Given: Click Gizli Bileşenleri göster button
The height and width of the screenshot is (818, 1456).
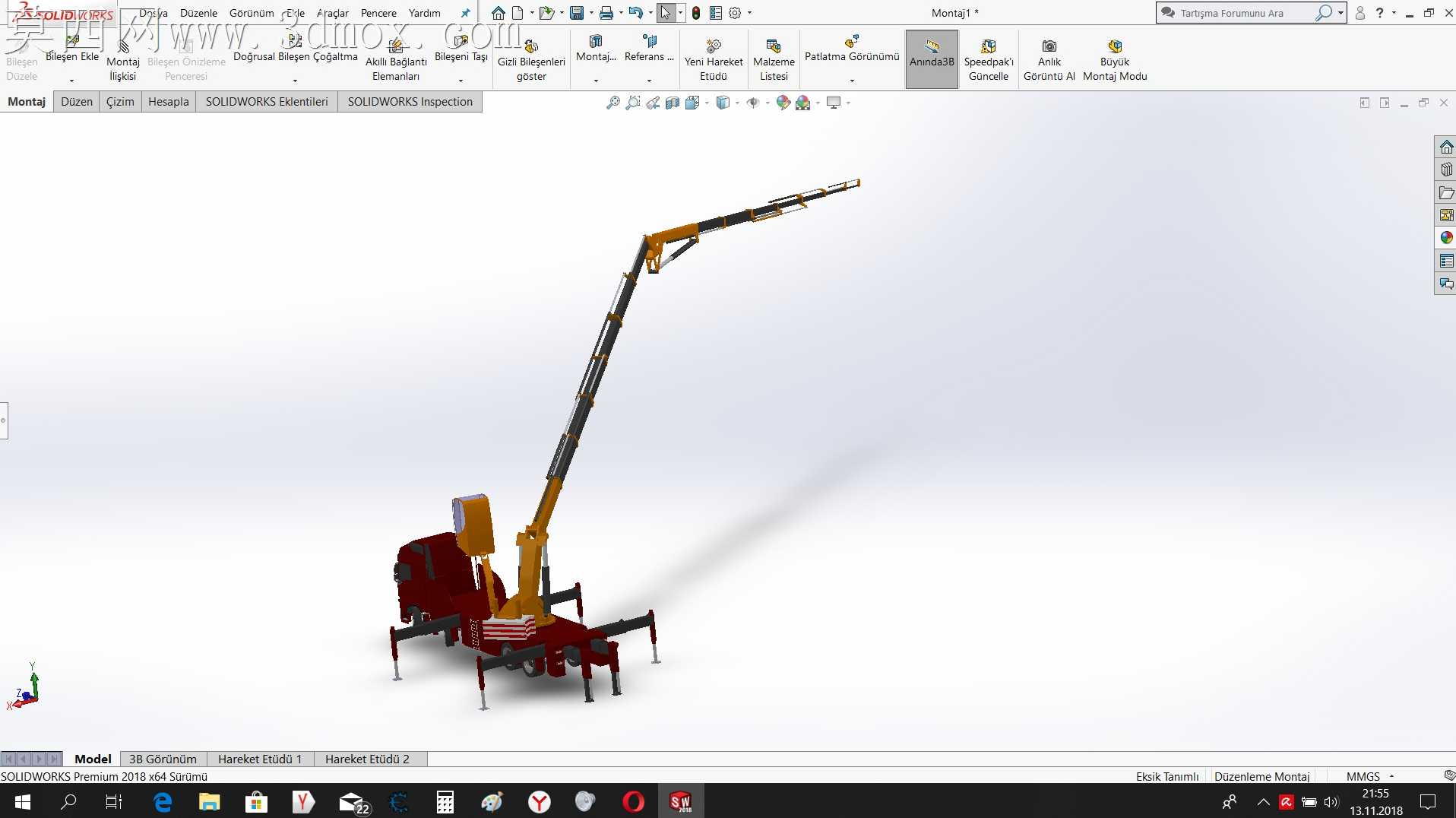Looking at the screenshot, I should coord(531,59).
